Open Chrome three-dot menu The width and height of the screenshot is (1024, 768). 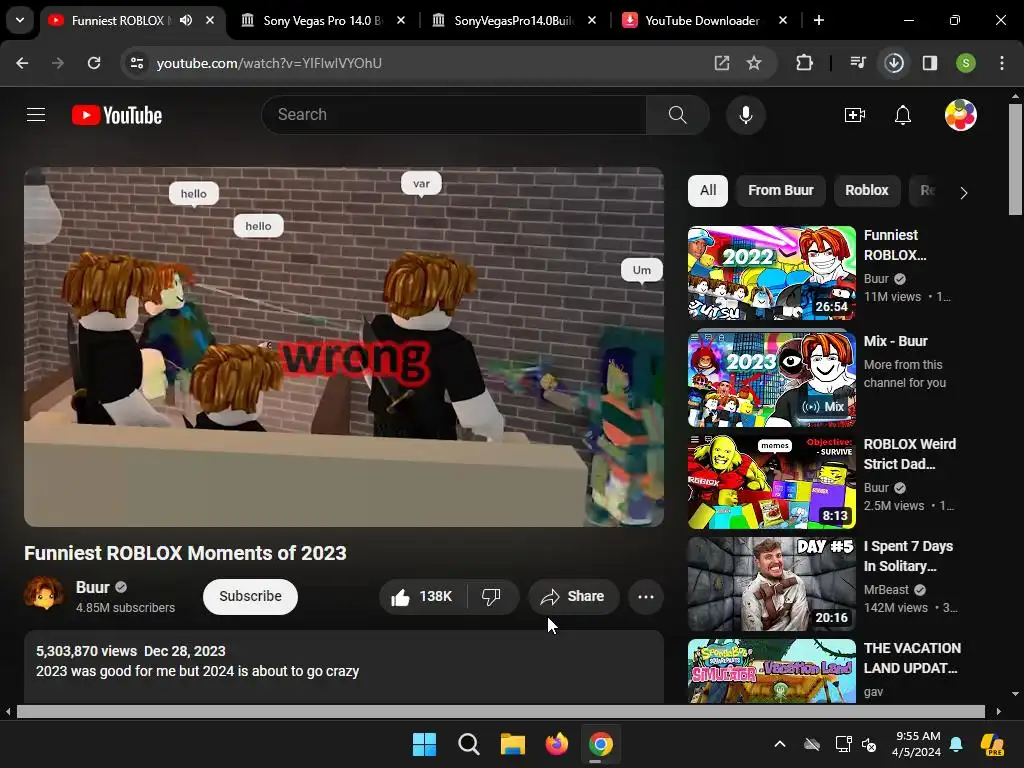pyautogui.click(x=1001, y=63)
